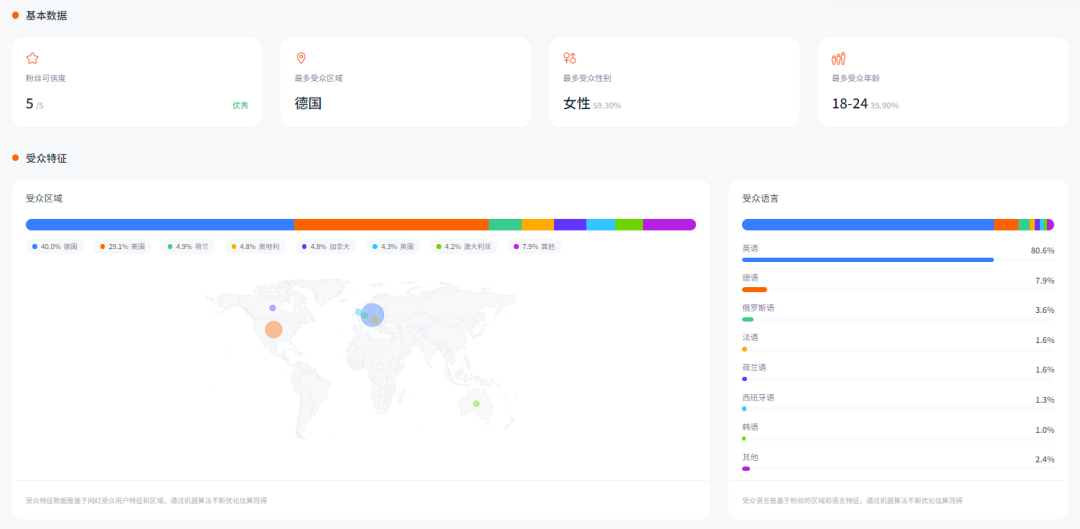Click the 80.6% value for 英语
Viewport: 1080px width, 529px height.
point(1042,250)
